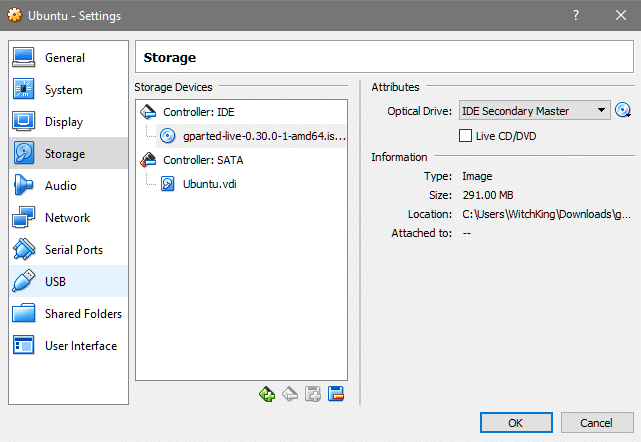Select Controller: SATA in storage tree
Screen dimensions: 641x442
coord(203,159)
